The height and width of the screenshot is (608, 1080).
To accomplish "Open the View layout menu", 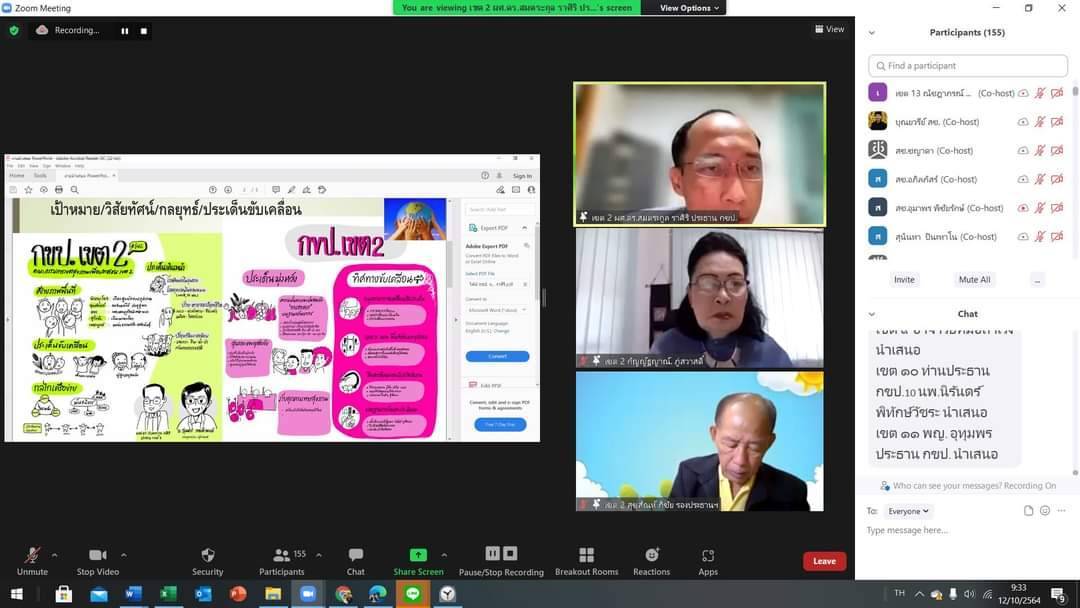I will tap(829, 29).
